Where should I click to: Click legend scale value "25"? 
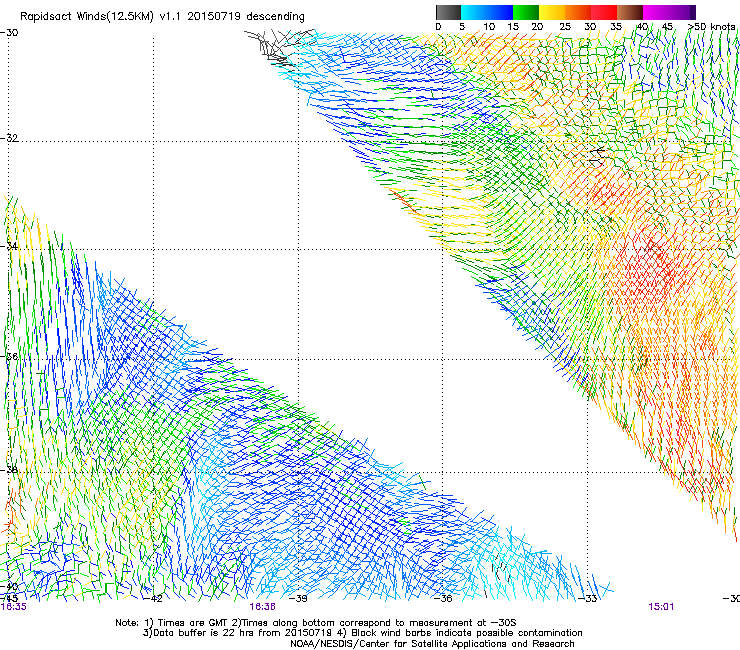(565, 27)
